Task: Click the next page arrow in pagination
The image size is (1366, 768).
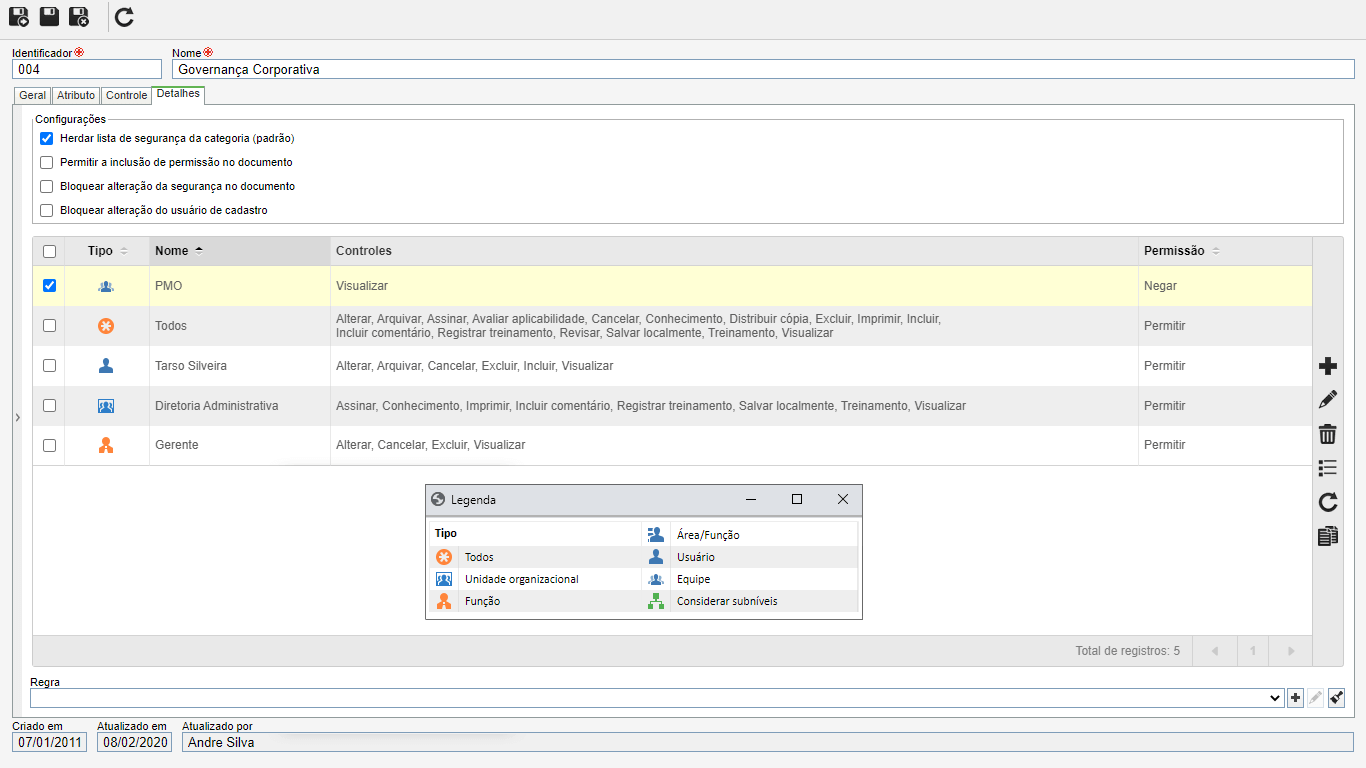Action: click(x=1291, y=651)
